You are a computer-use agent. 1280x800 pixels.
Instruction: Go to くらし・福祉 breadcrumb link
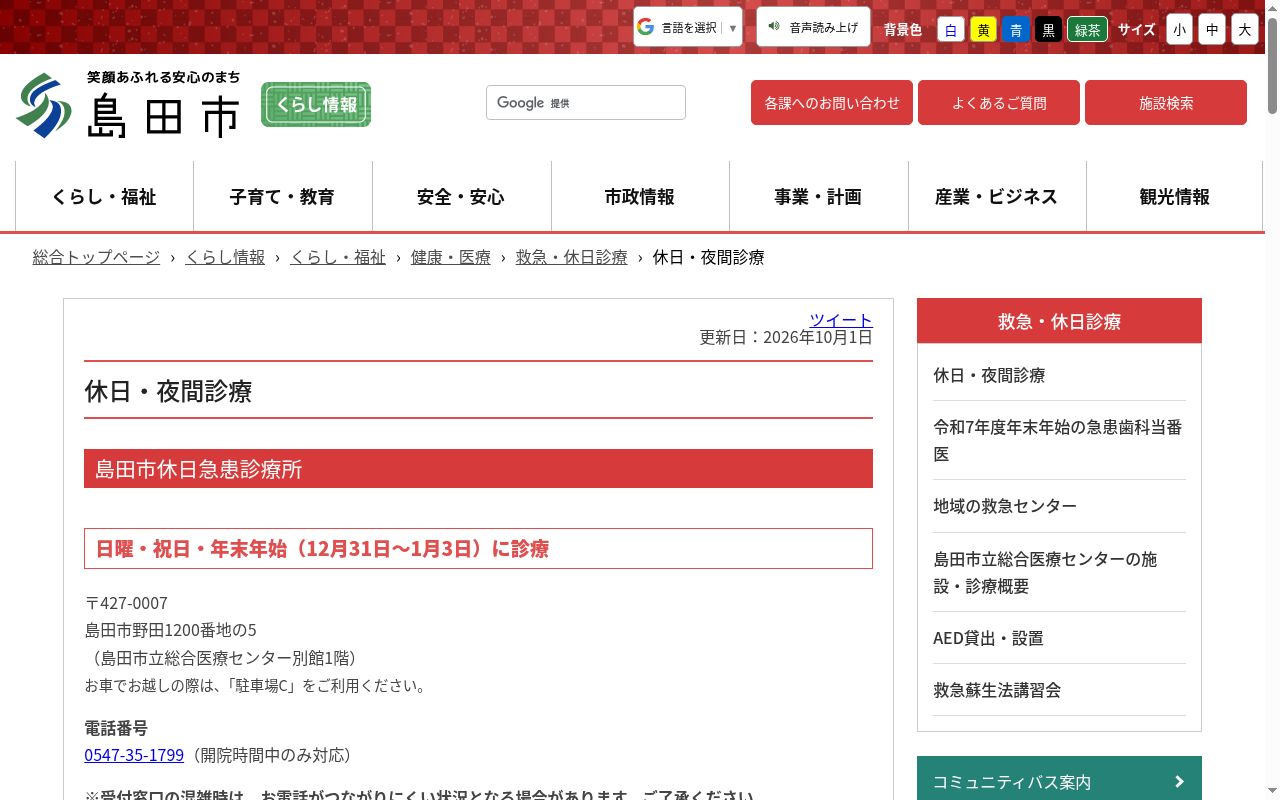[338, 257]
